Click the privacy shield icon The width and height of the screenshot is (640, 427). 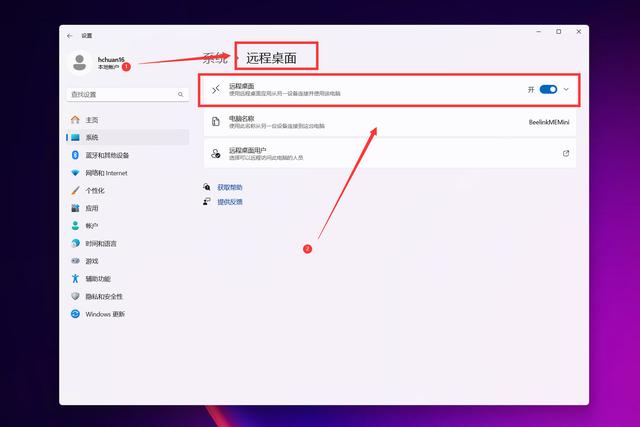pyautogui.click(x=75, y=296)
